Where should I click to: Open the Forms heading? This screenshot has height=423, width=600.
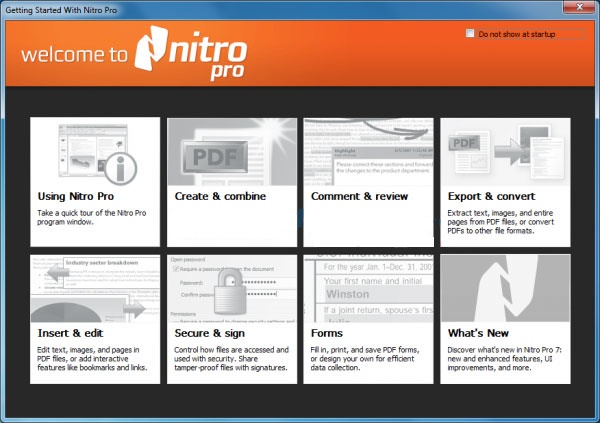(x=327, y=333)
